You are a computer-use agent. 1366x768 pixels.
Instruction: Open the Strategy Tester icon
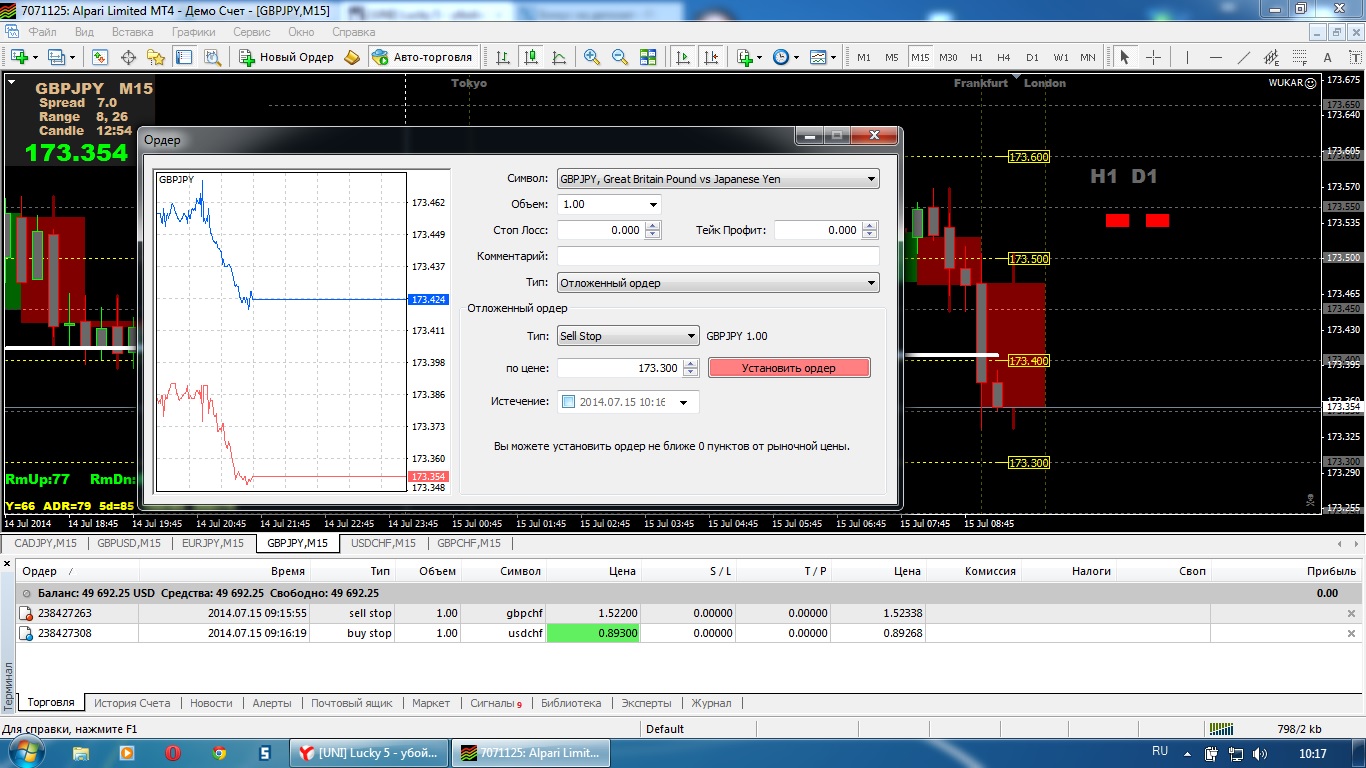[x=212, y=57]
